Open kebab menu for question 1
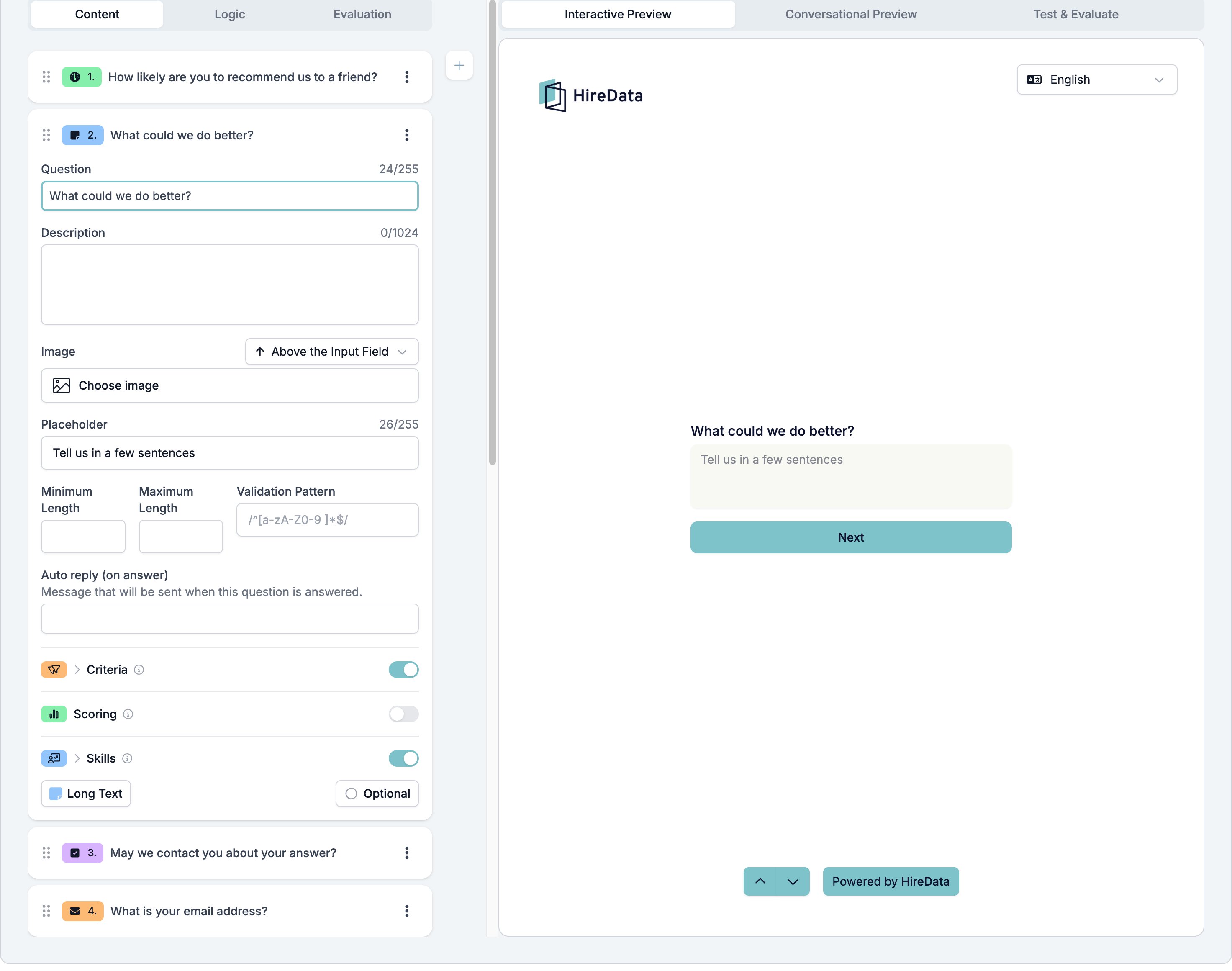1232x971 pixels. (407, 77)
